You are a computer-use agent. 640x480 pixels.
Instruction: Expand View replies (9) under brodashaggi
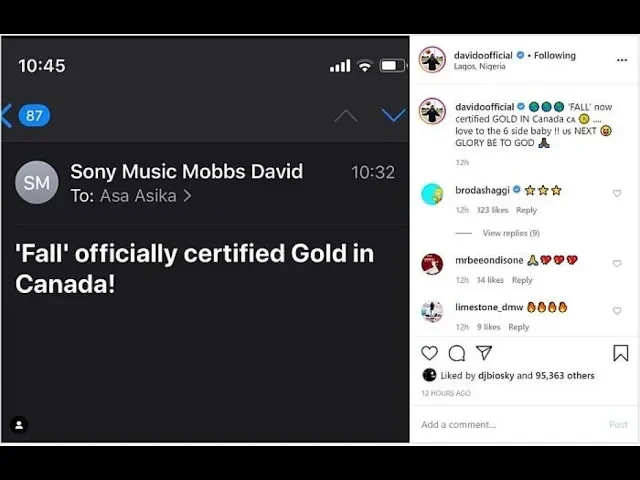click(x=511, y=233)
